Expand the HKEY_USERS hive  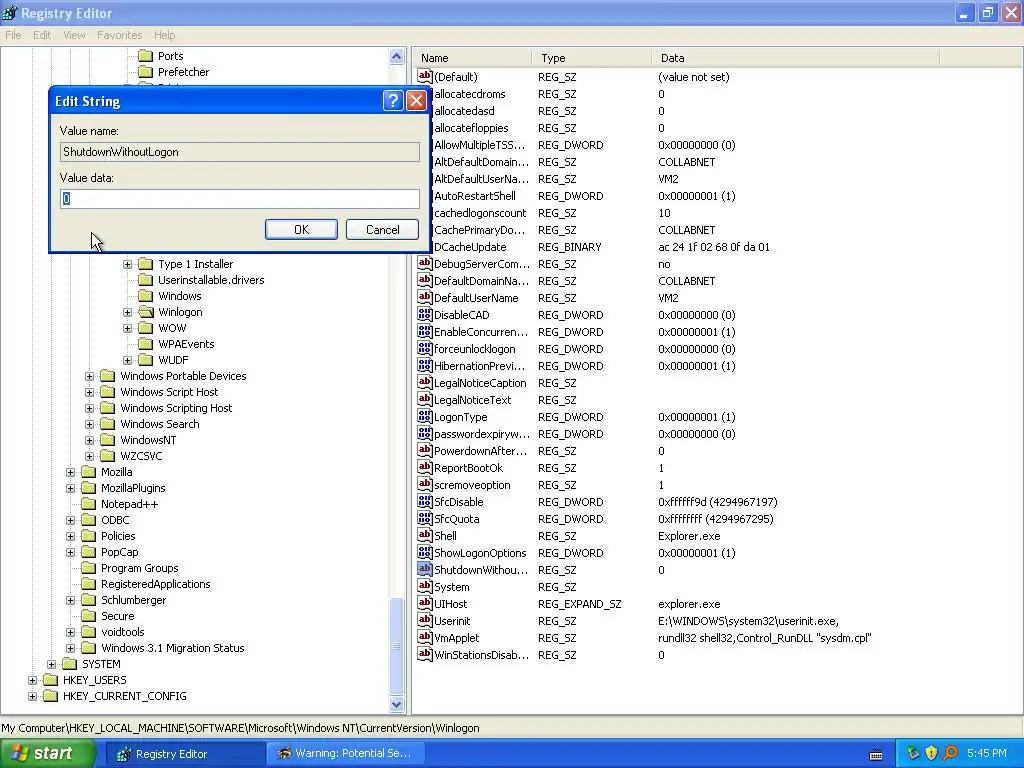33,680
